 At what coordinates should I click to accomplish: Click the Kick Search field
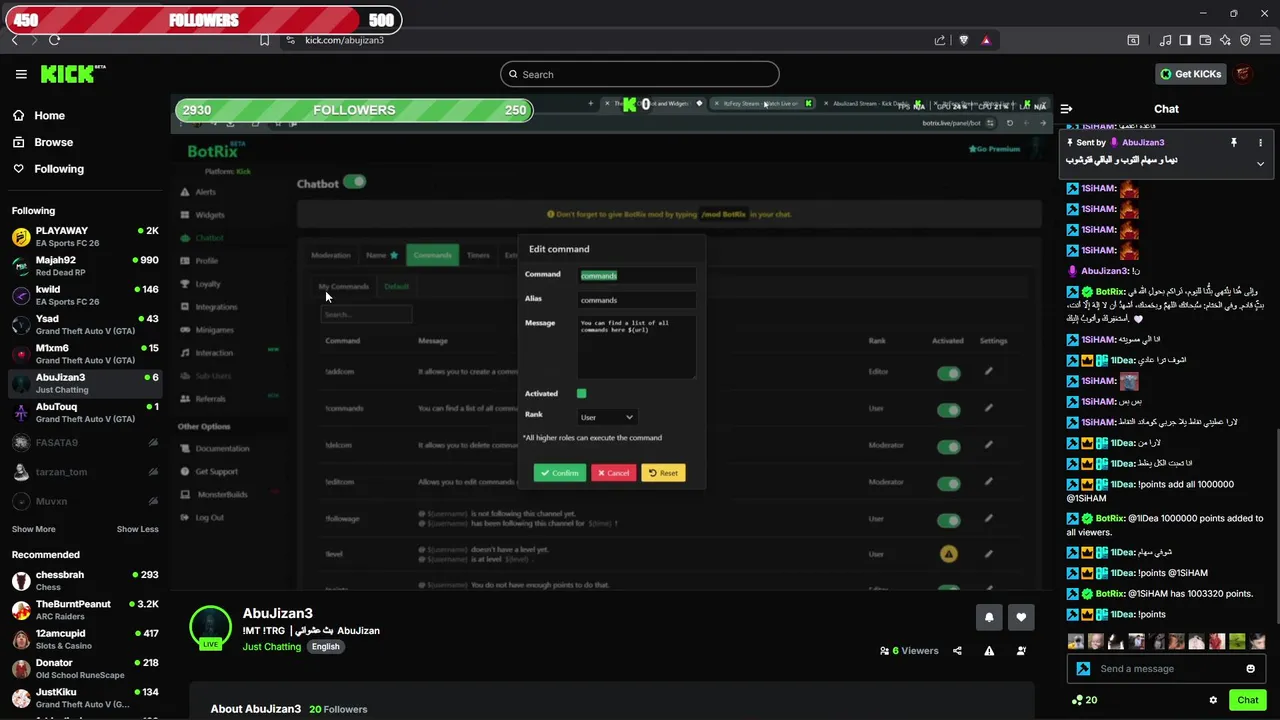[x=640, y=74]
